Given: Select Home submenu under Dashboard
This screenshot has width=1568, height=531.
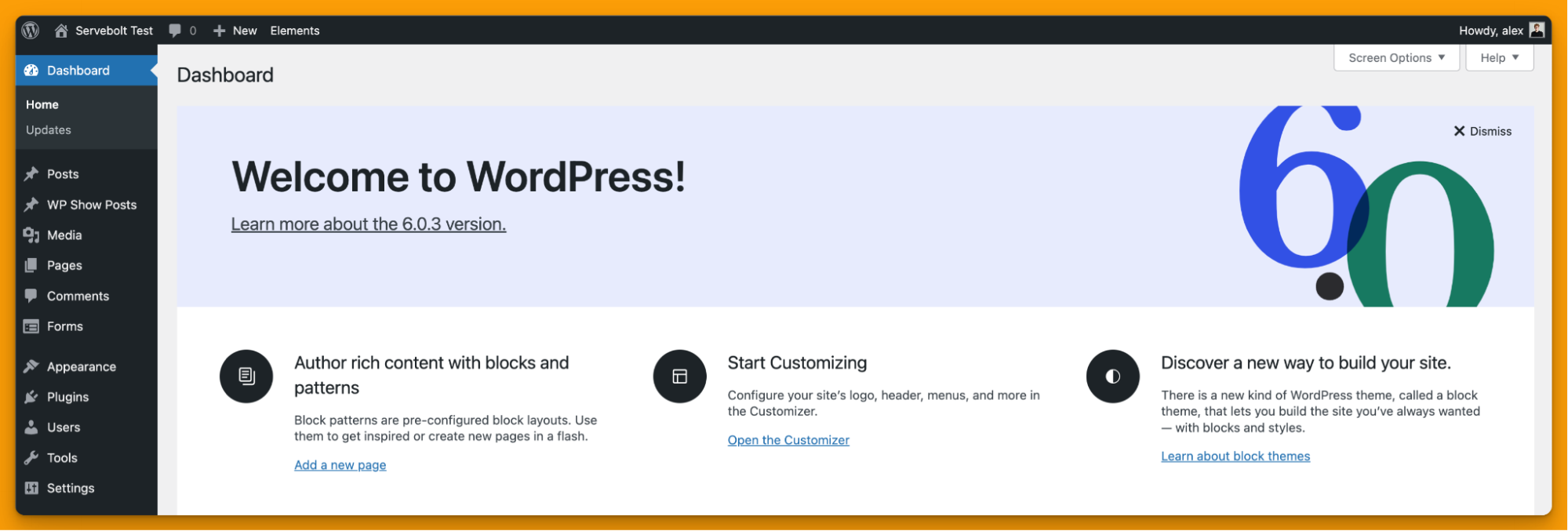Looking at the screenshot, I should pos(42,104).
